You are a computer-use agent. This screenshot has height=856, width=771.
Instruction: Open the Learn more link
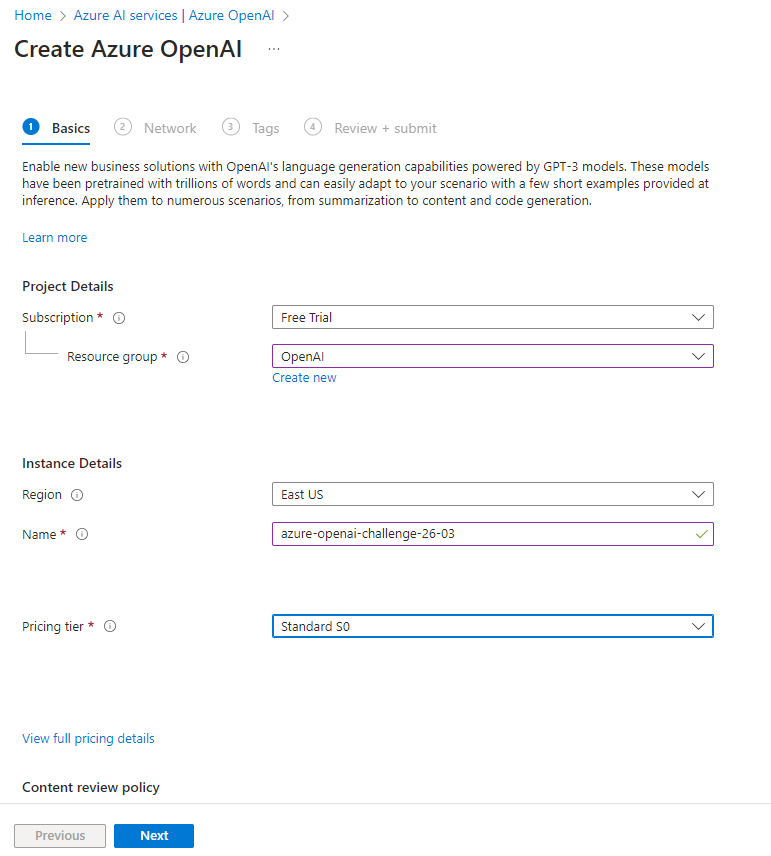(55, 237)
